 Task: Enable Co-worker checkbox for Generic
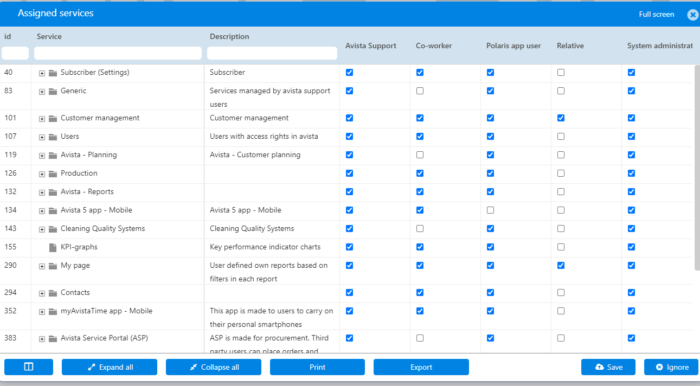(420, 91)
